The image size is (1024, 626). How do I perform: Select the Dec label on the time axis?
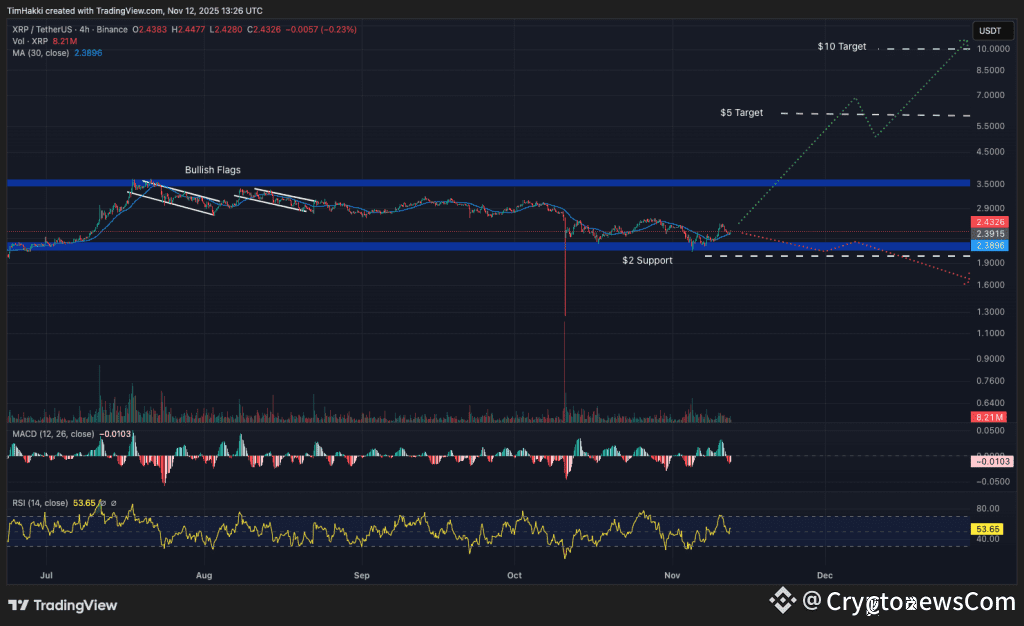point(824,575)
